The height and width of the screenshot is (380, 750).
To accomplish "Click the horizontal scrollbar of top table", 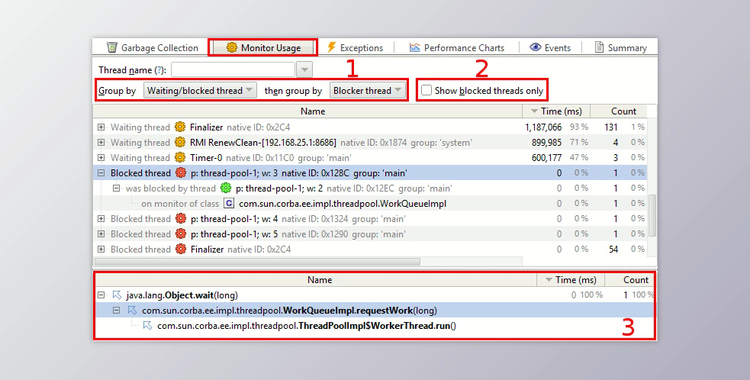I will 257,262.
